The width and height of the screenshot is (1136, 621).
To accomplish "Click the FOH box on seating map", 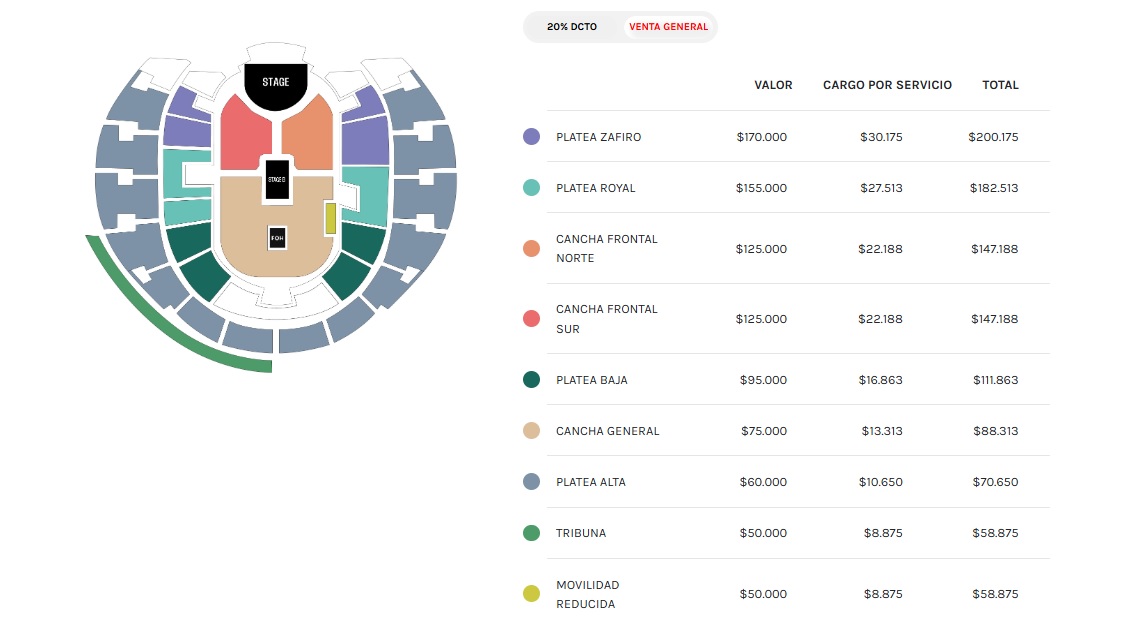I will pyautogui.click(x=277, y=239).
